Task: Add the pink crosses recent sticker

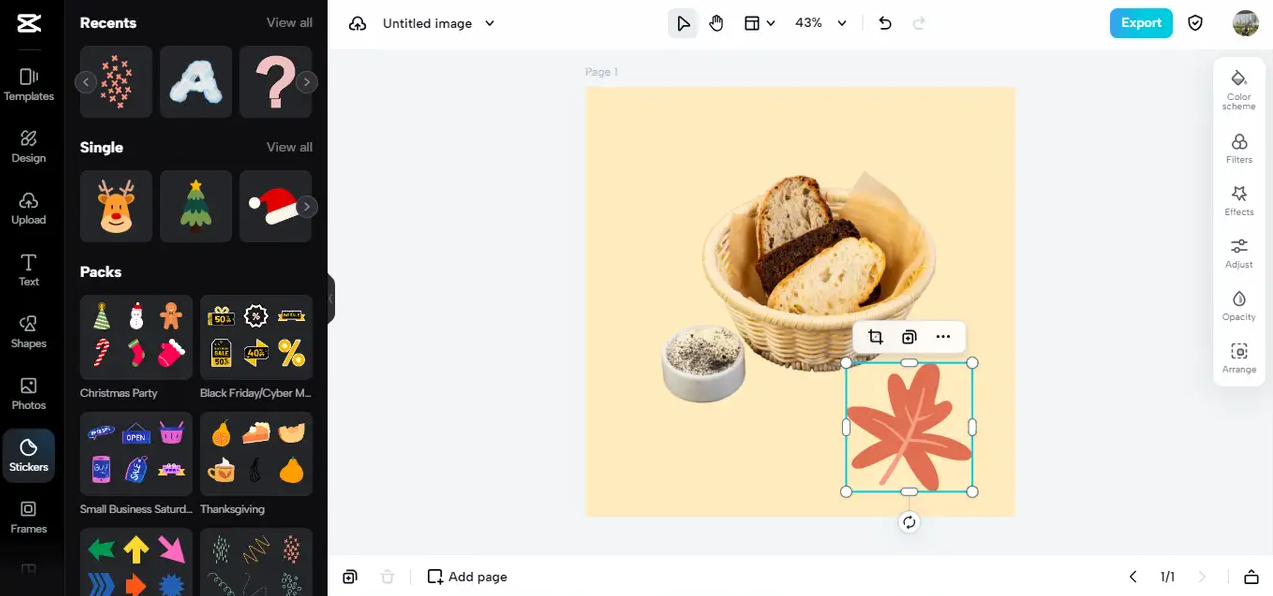Action: click(x=116, y=82)
